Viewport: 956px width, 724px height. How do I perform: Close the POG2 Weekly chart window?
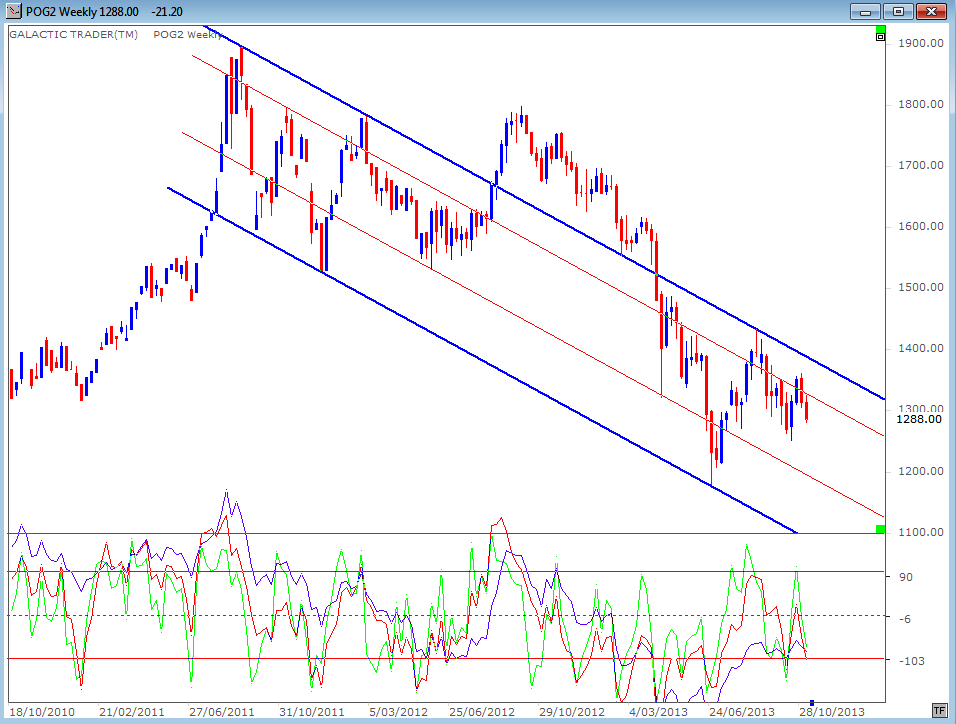(931, 11)
